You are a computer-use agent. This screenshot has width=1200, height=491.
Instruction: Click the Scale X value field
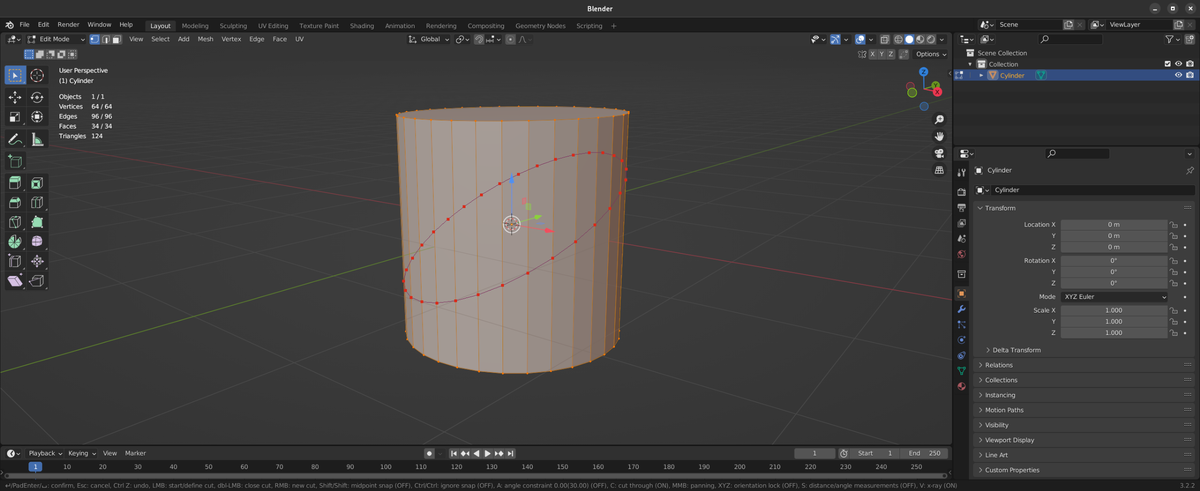(x=1113, y=310)
